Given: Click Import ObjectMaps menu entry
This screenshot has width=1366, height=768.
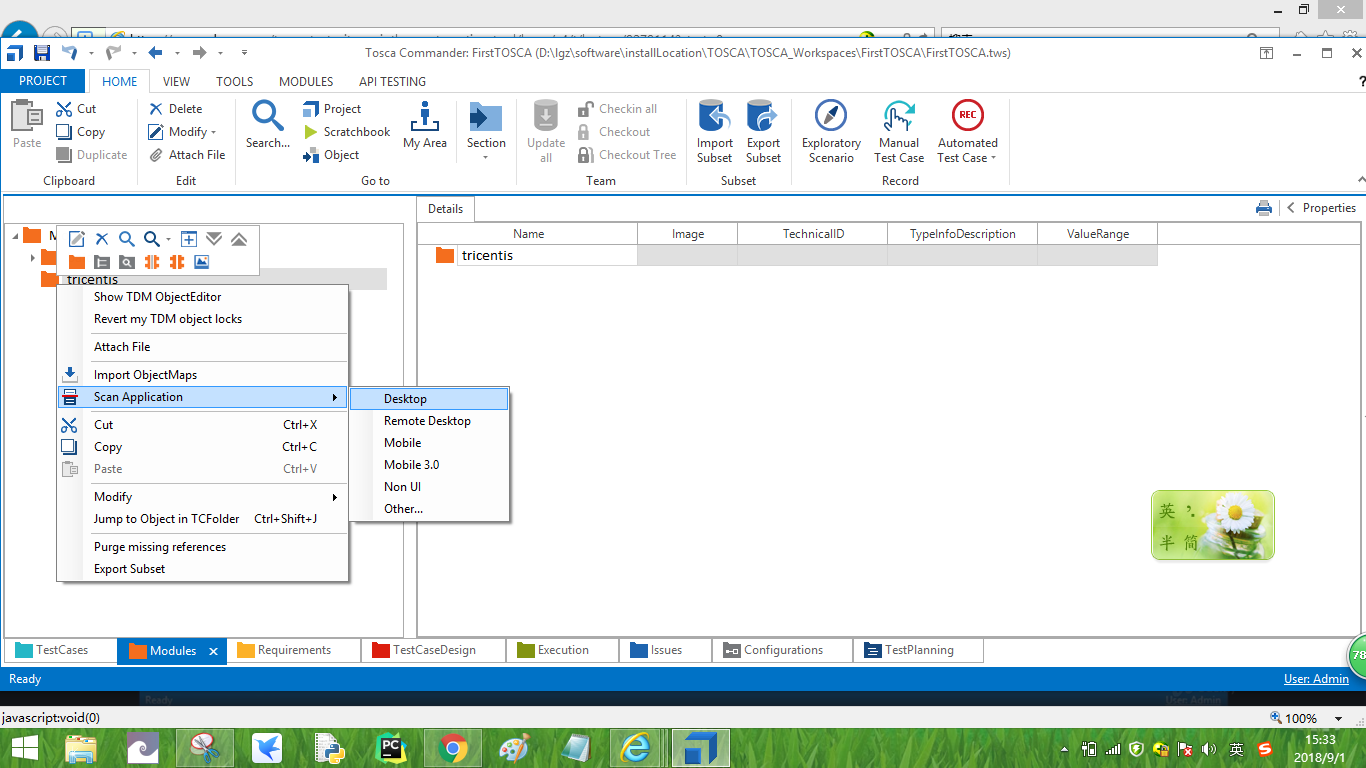Looking at the screenshot, I should [x=202, y=375].
